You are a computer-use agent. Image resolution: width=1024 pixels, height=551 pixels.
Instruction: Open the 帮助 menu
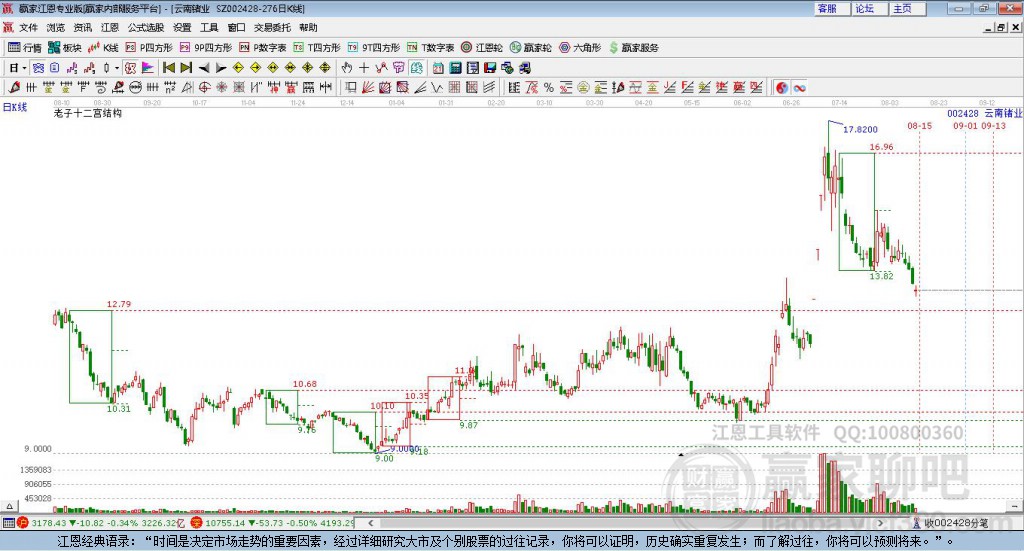coord(308,27)
